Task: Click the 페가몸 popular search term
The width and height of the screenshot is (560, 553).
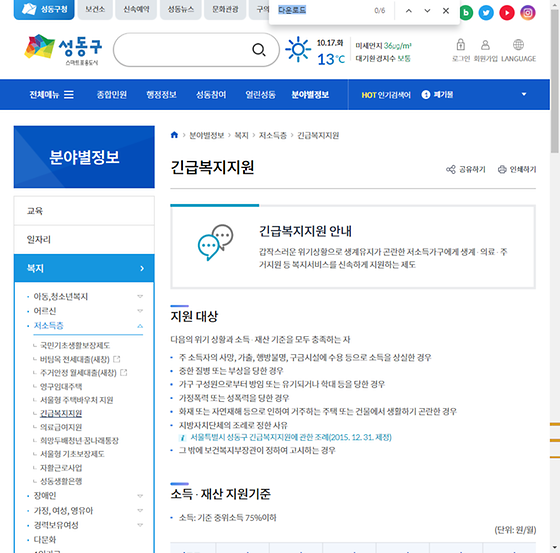Action: point(443,95)
